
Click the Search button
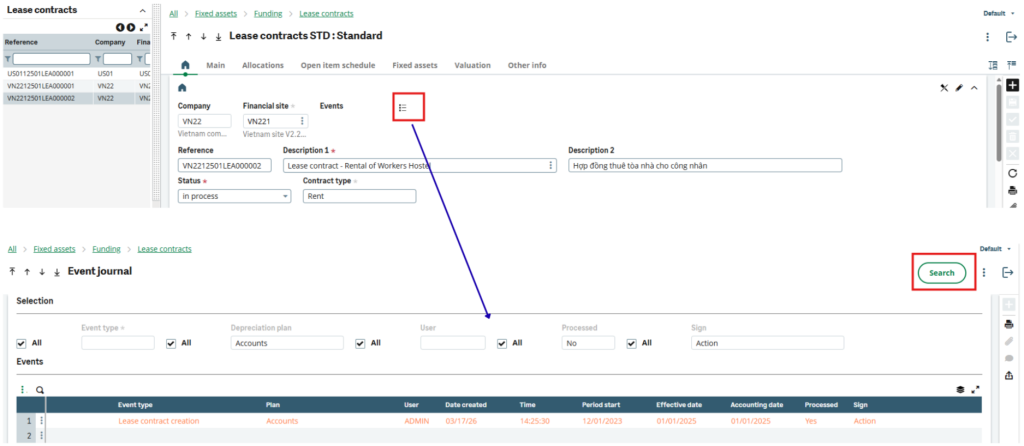coord(942,272)
